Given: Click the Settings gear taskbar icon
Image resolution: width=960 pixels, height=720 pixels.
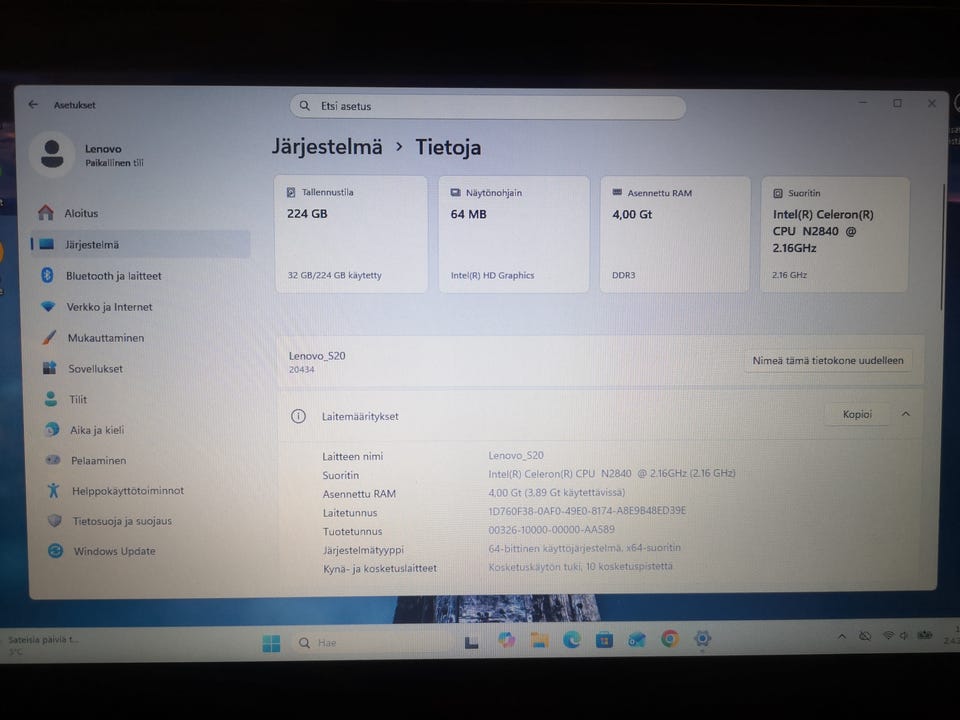Looking at the screenshot, I should click(x=702, y=639).
